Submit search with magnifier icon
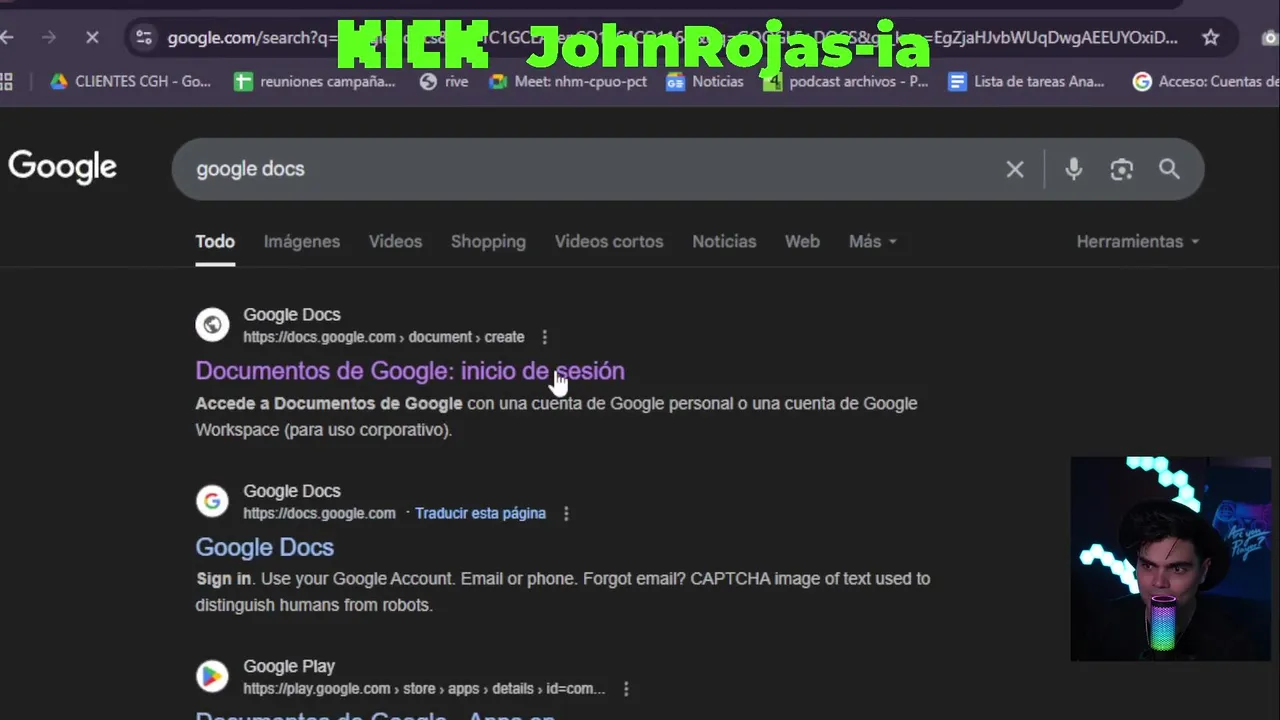Image resolution: width=1280 pixels, height=720 pixels. [1169, 169]
